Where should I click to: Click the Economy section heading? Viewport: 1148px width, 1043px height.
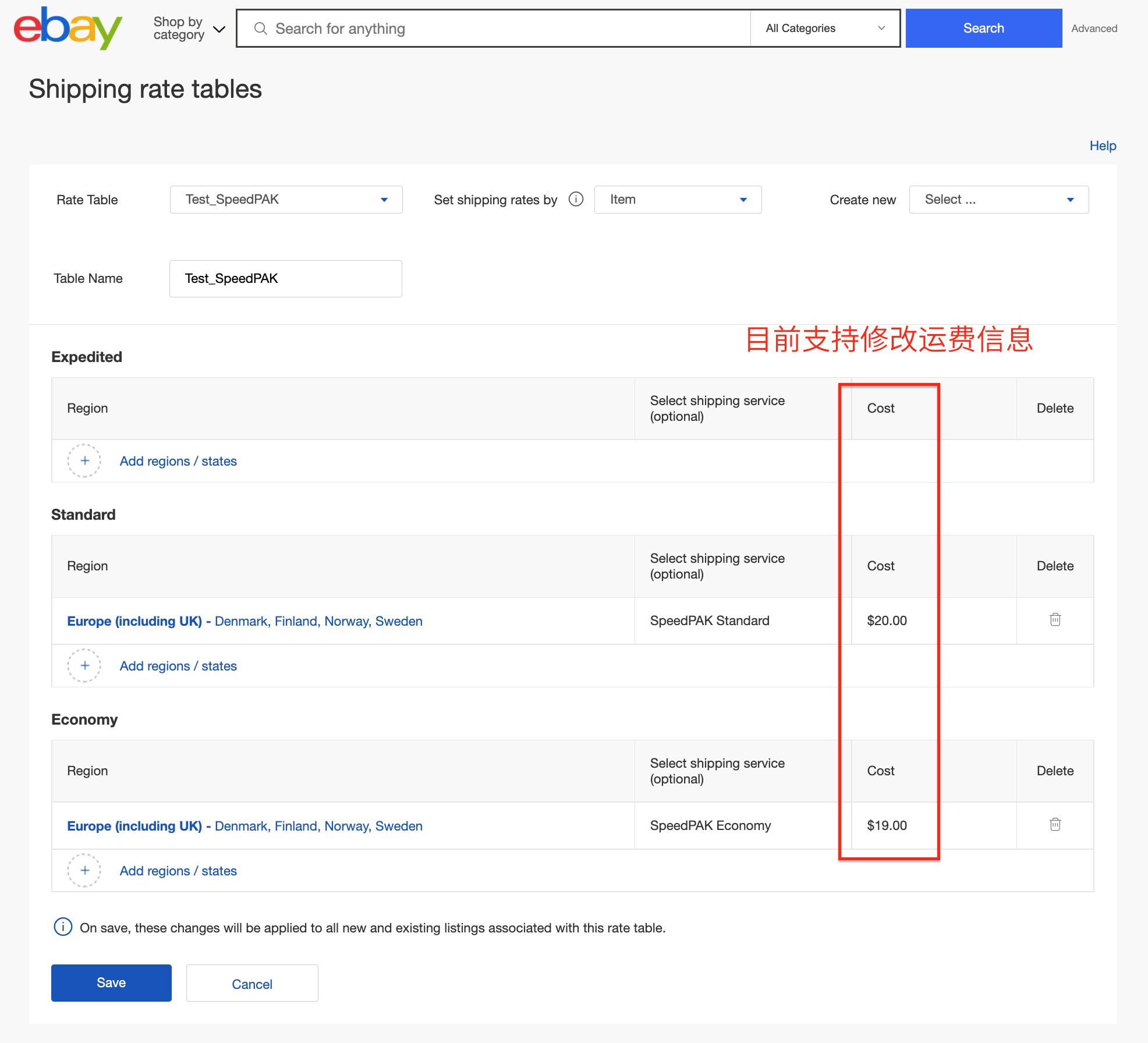[84, 719]
